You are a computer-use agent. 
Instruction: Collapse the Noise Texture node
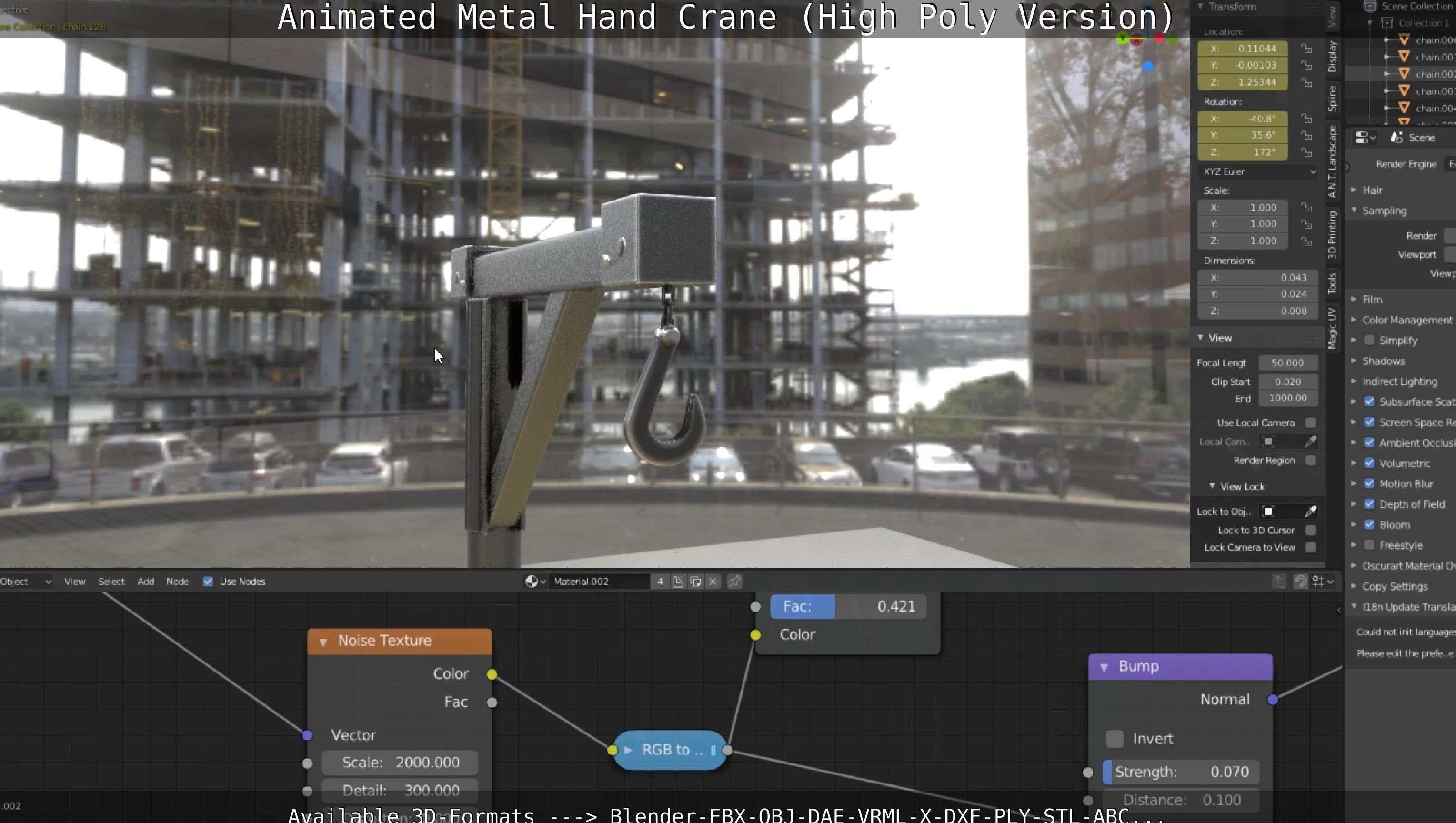coord(323,642)
